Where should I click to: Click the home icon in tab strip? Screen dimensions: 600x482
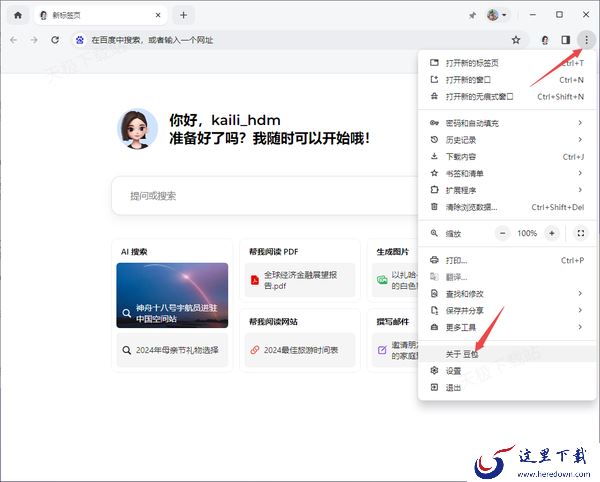[17, 15]
